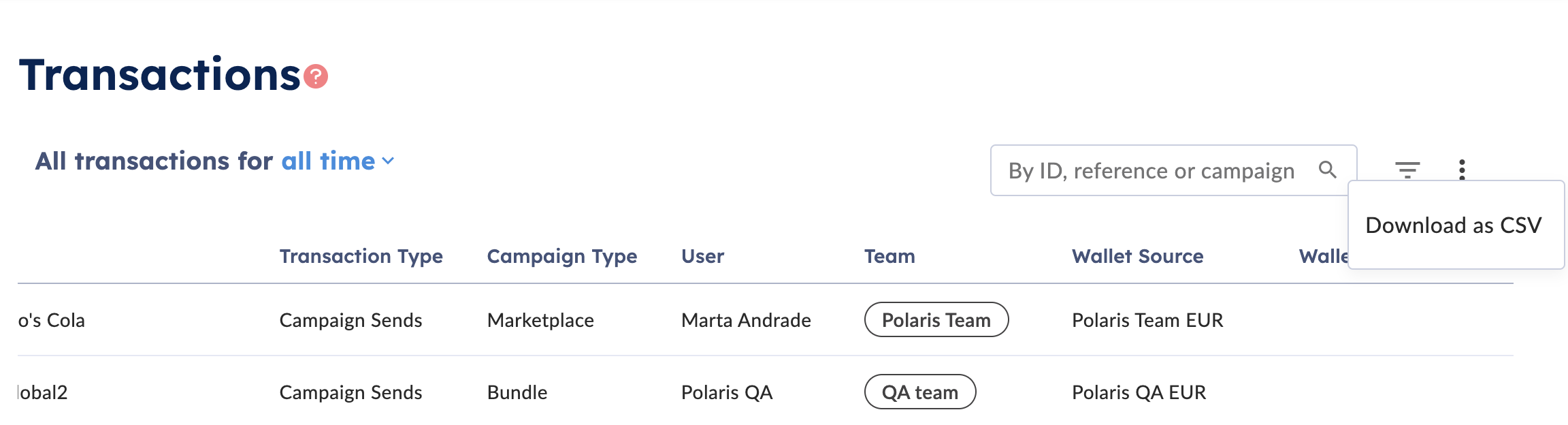Sort by Transaction Type column header
Image resolution: width=1568 pixels, height=425 pixels.
[x=361, y=256]
